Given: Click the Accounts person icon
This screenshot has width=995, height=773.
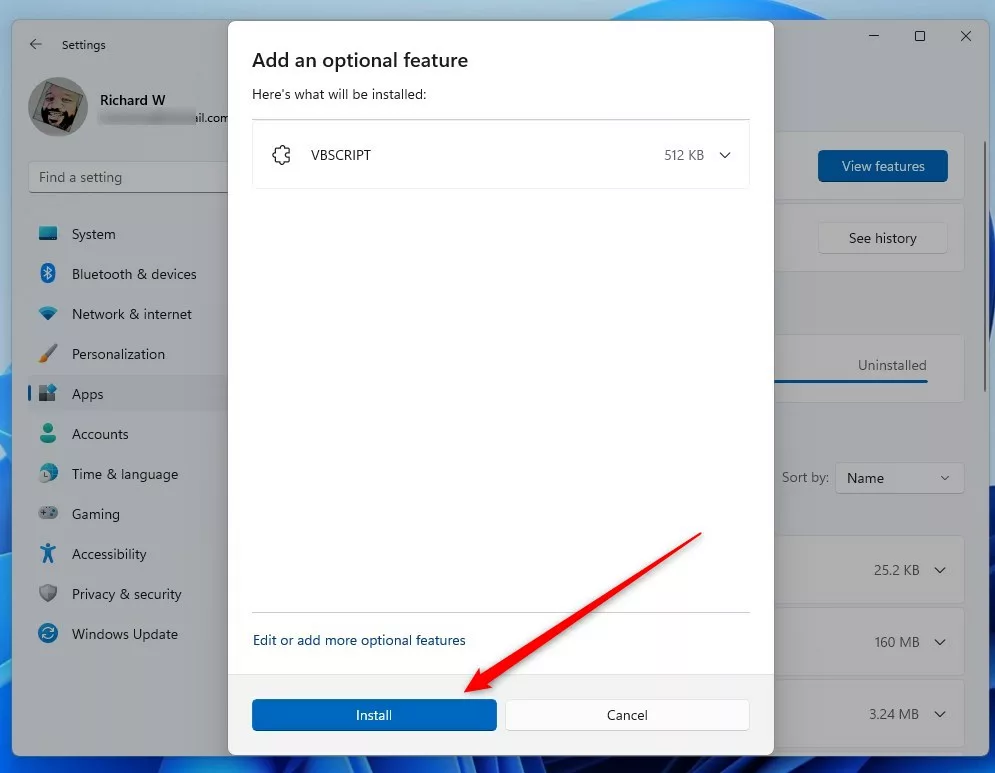Looking at the screenshot, I should click(x=48, y=433).
